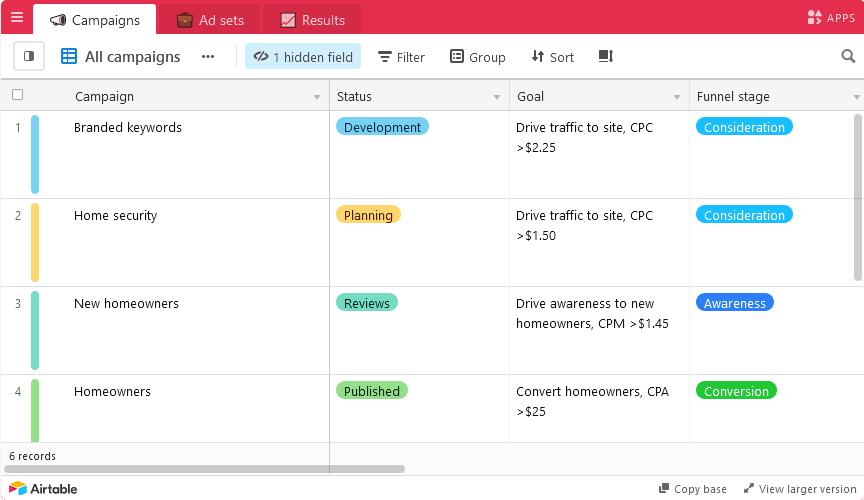Screen dimensions: 864x500
Task: Click the Published status tag
Action: (x=372, y=391)
